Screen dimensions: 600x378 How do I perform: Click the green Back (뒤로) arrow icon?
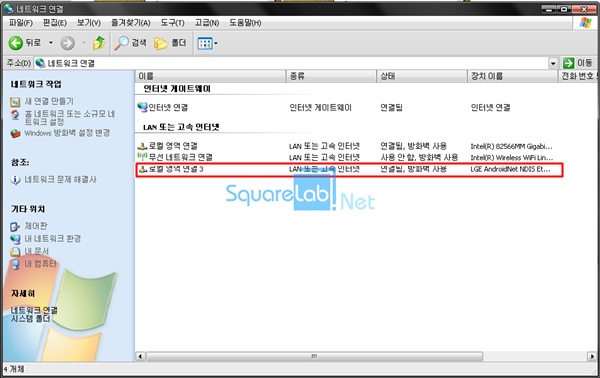point(16,43)
